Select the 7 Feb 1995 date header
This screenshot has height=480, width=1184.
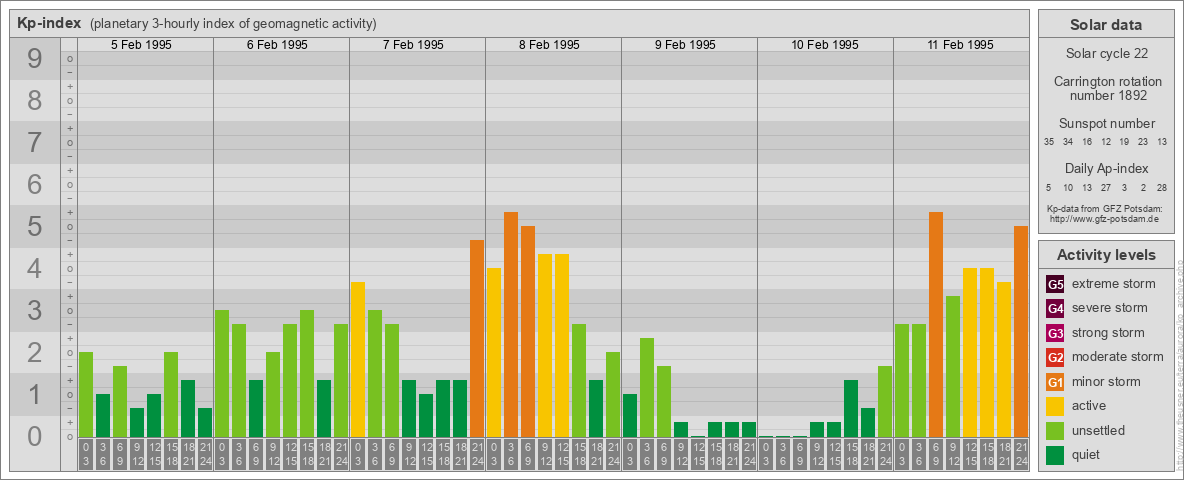413,45
